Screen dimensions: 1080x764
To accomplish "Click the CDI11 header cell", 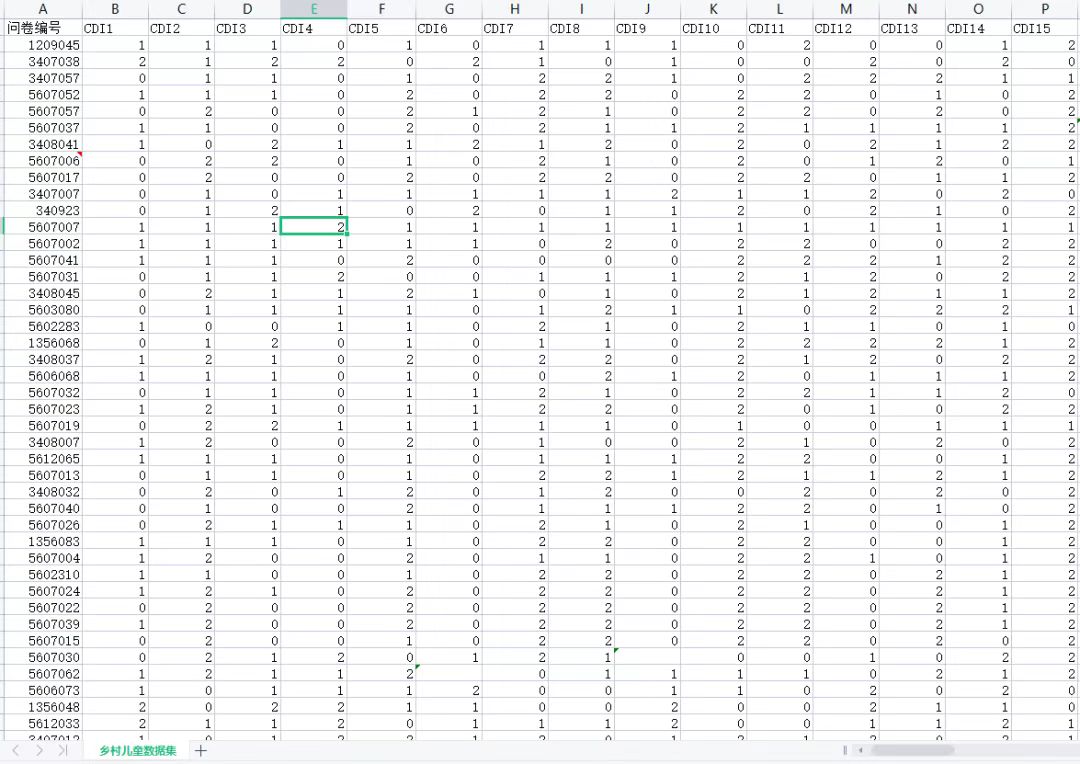I will [779, 28].
